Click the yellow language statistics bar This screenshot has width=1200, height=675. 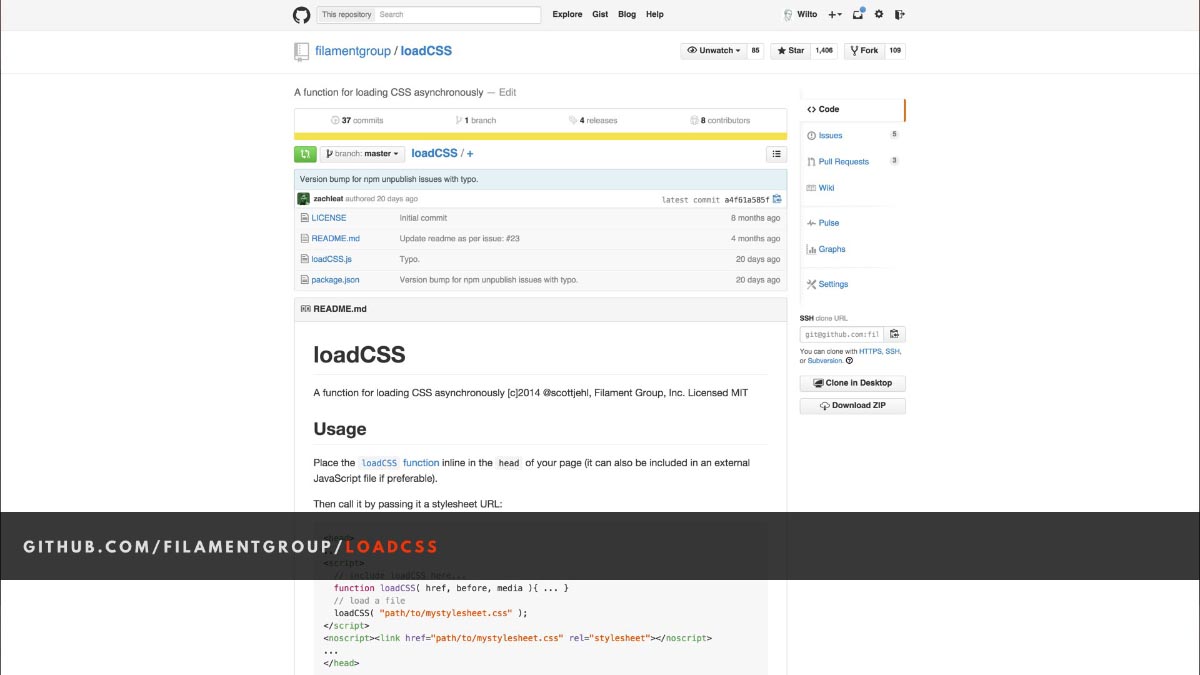(x=540, y=136)
